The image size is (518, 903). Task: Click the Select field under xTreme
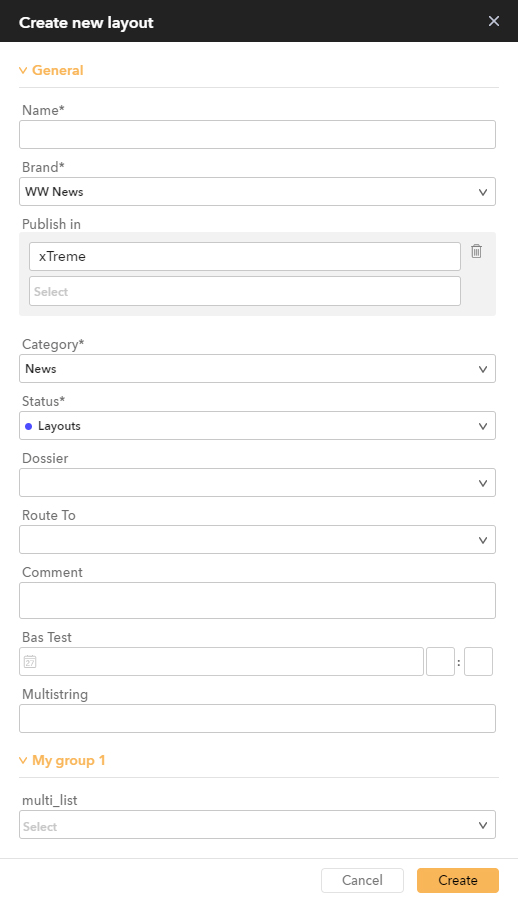[x=245, y=291]
